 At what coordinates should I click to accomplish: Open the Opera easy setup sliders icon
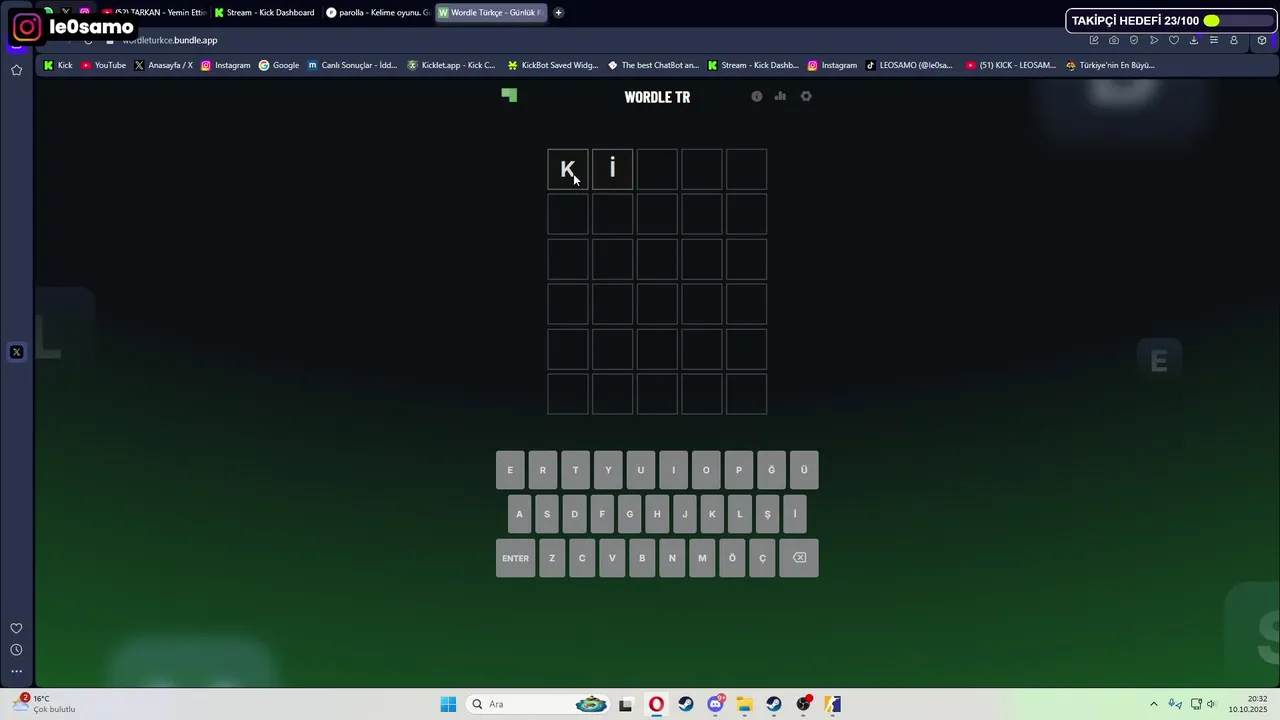pyautogui.click(x=1214, y=40)
